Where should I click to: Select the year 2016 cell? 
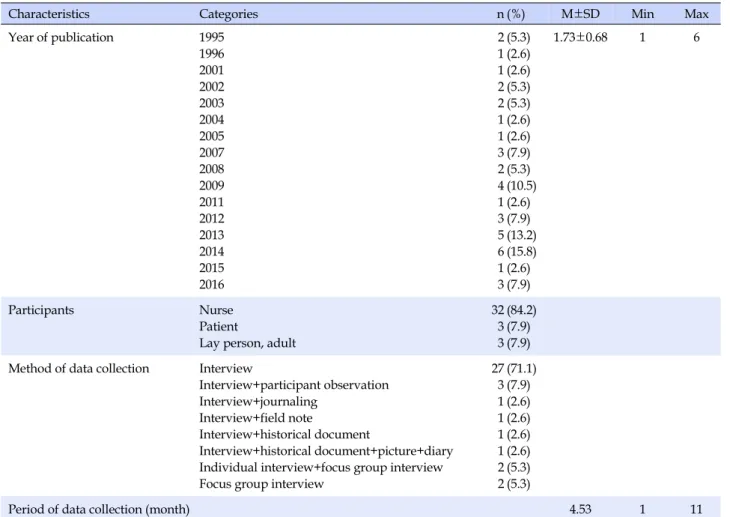211,284
